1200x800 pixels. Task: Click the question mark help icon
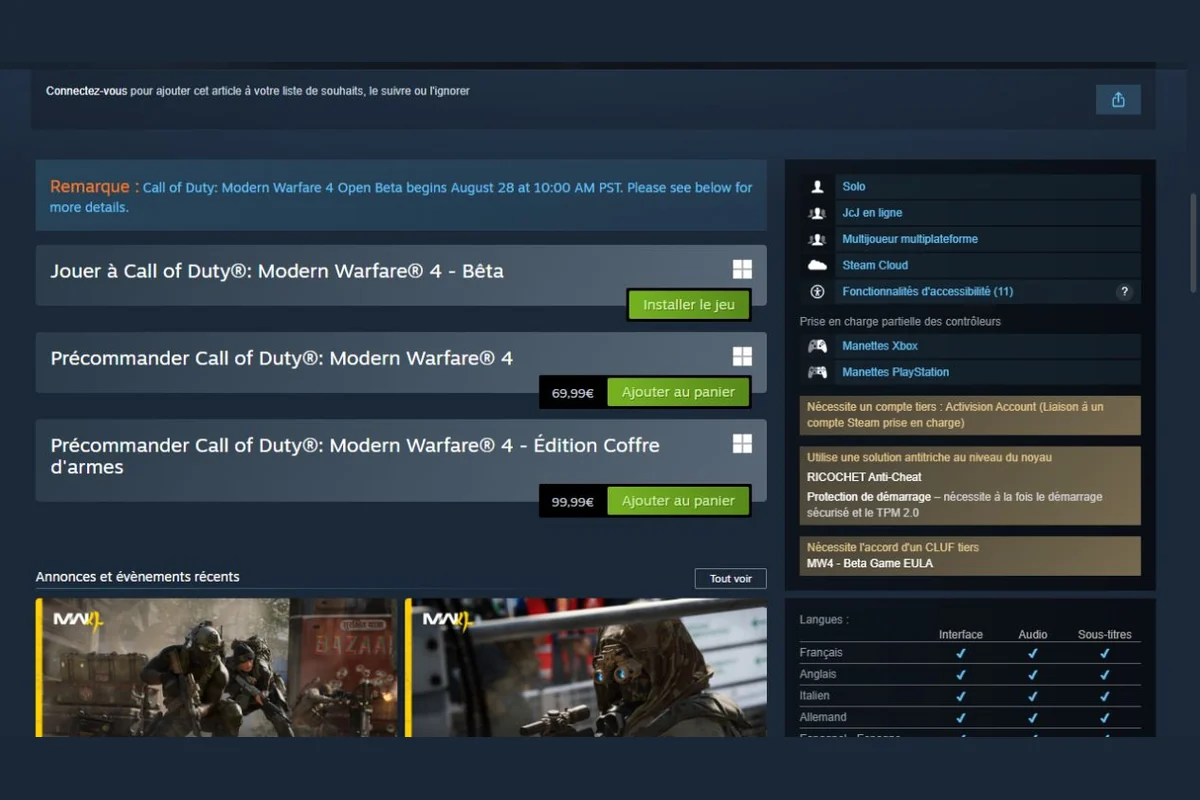tap(1124, 292)
